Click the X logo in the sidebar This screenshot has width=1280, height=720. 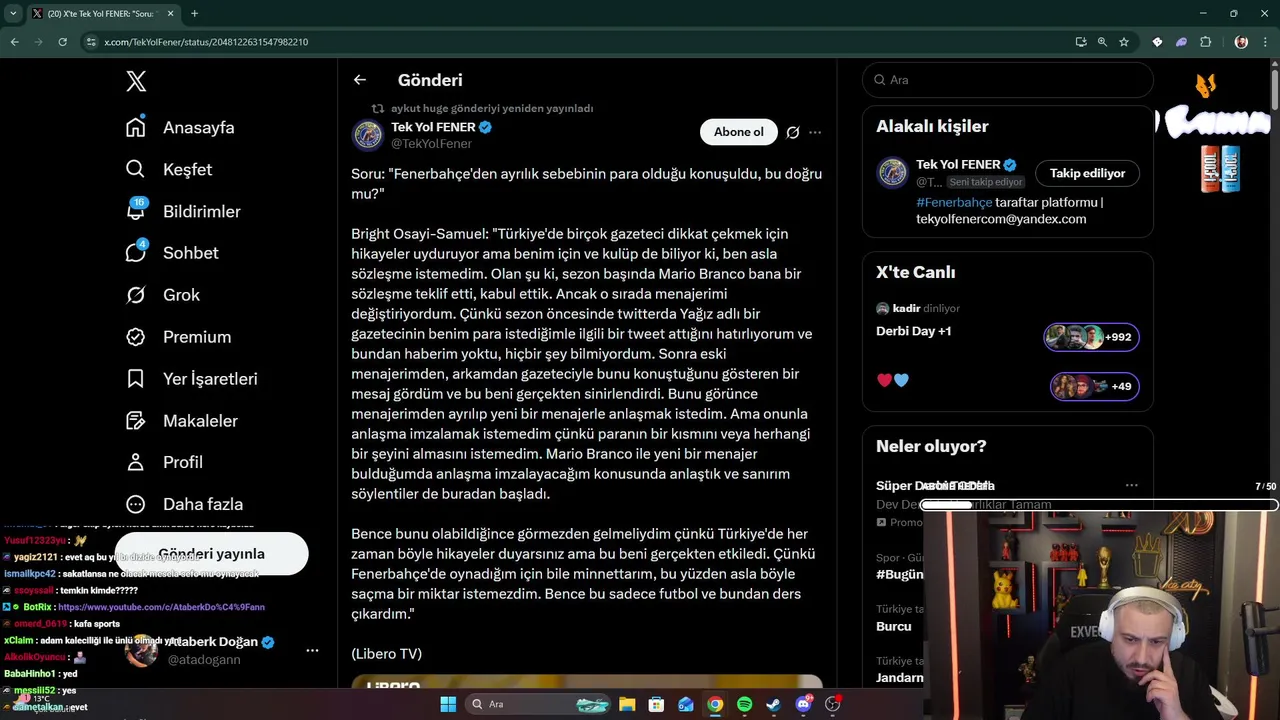click(x=136, y=81)
